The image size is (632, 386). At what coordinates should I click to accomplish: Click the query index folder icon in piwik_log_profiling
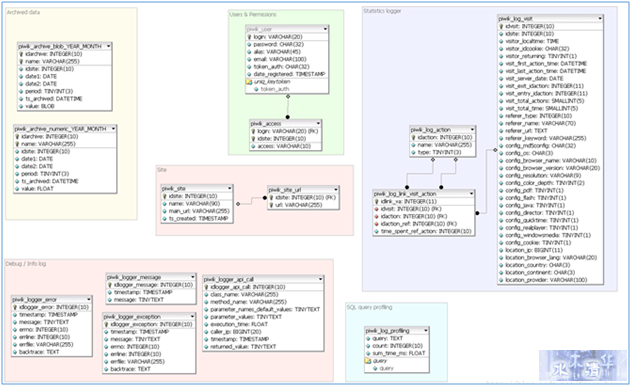pyautogui.click(x=368, y=361)
